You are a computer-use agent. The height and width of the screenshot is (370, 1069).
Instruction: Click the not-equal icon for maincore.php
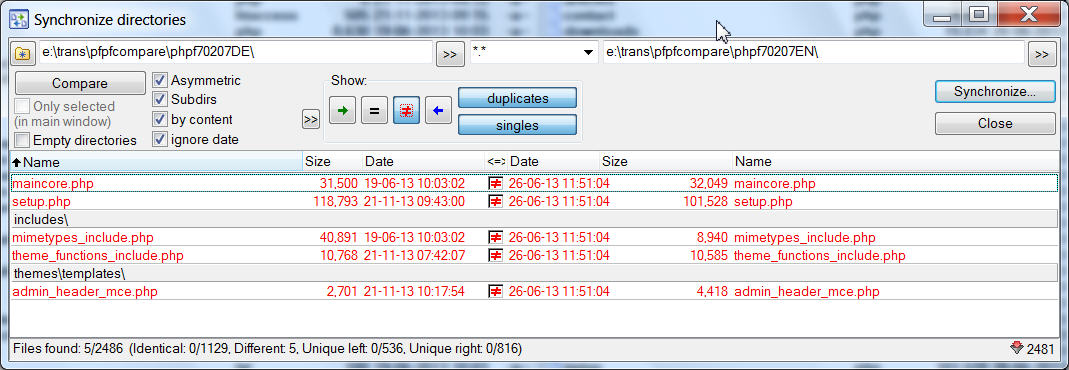tap(496, 183)
